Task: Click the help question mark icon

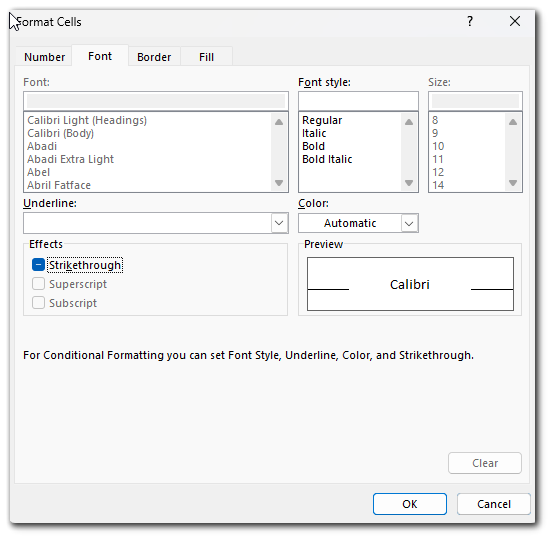Action: click(x=470, y=21)
